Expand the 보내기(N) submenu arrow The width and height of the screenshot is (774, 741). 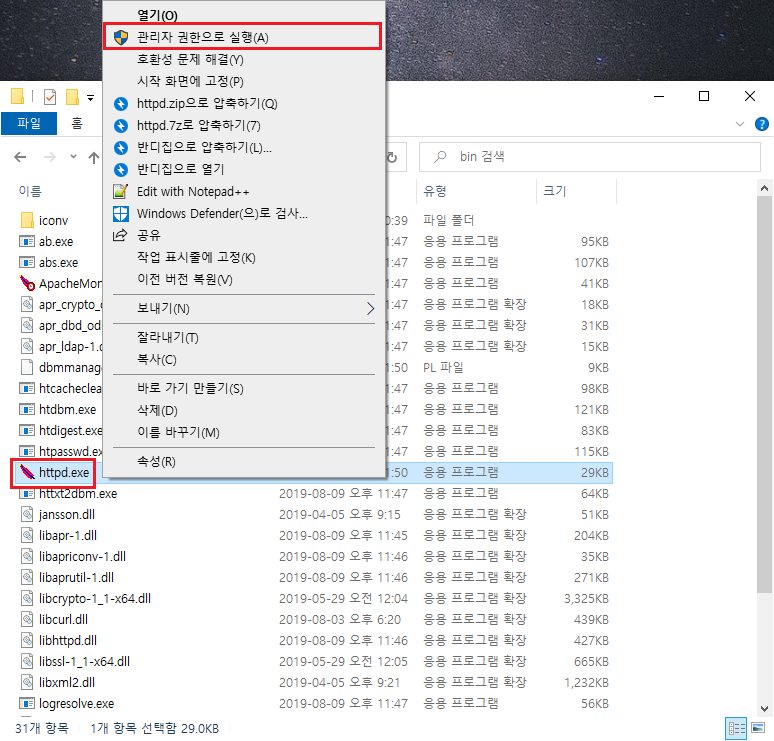[x=370, y=309]
